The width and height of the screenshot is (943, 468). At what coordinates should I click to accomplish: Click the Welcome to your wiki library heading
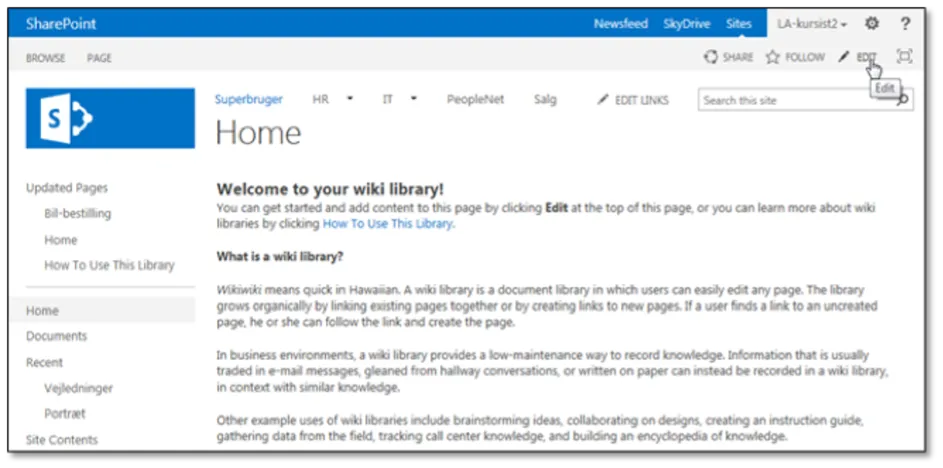(x=330, y=189)
